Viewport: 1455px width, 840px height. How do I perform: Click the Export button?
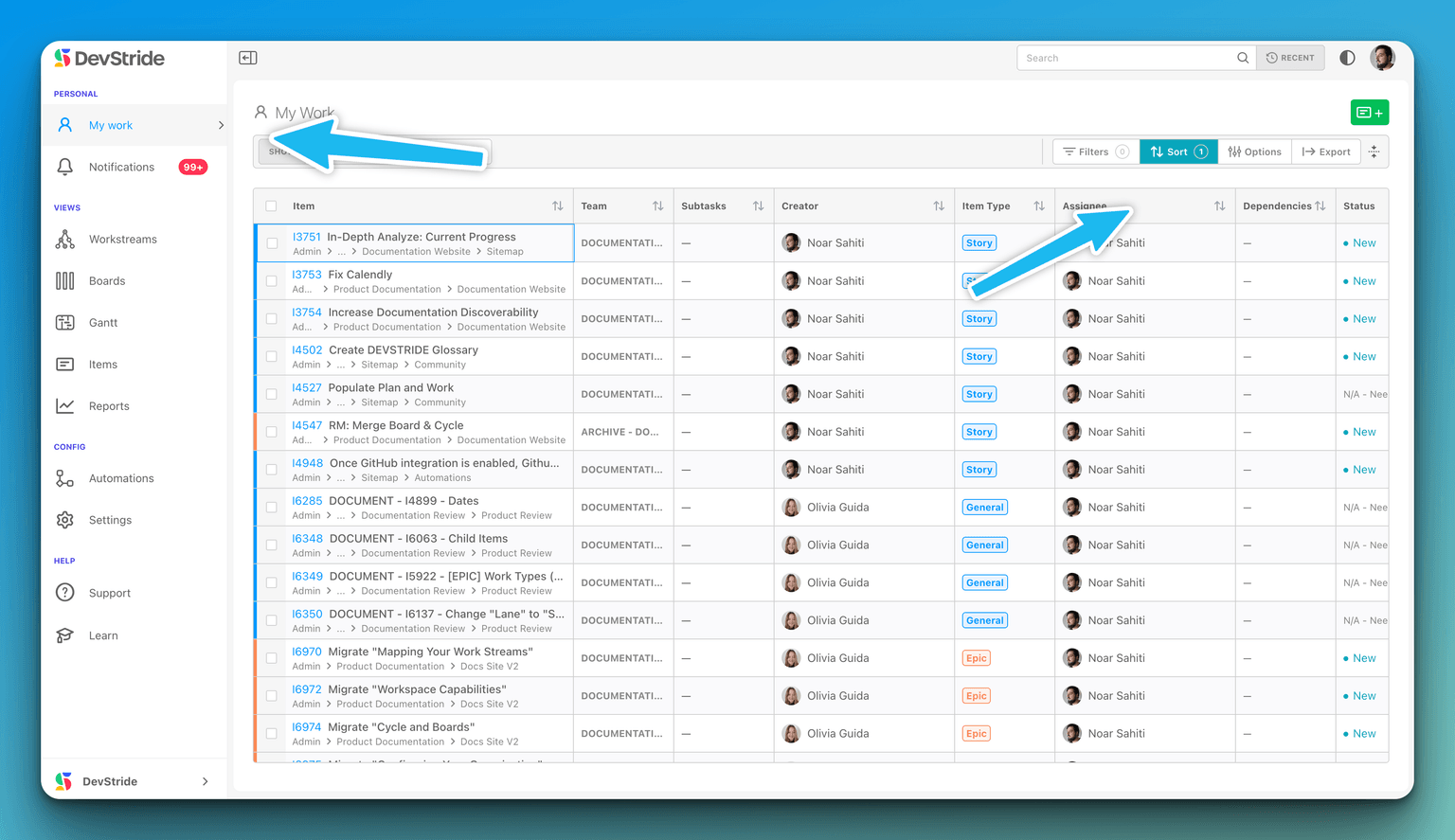(x=1326, y=152)
